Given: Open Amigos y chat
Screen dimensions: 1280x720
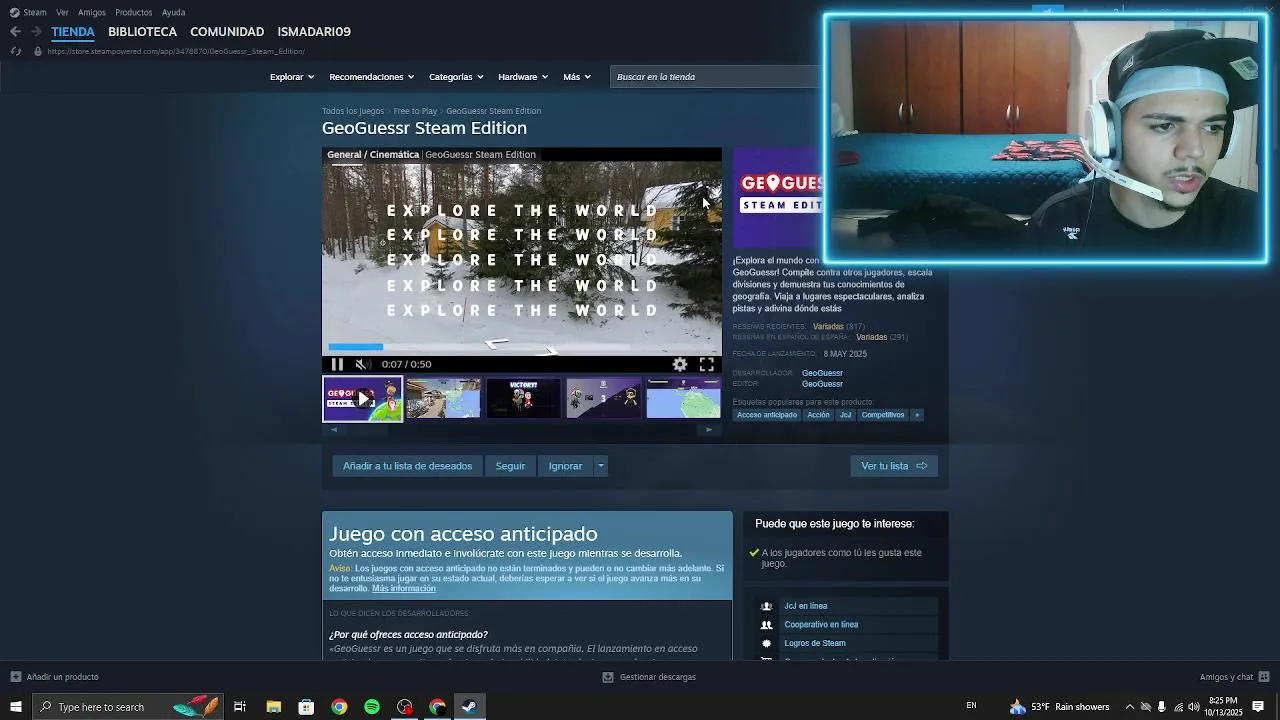Looking at the screenshot, I should tap(1234, 677).
